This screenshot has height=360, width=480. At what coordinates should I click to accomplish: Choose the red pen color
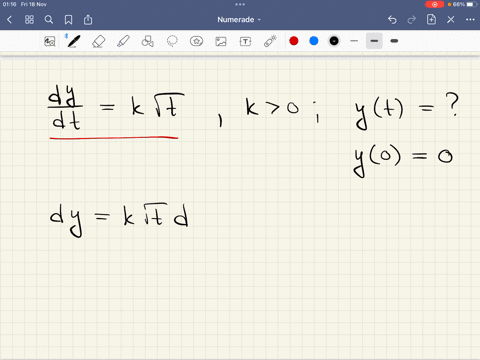(294, 41)
